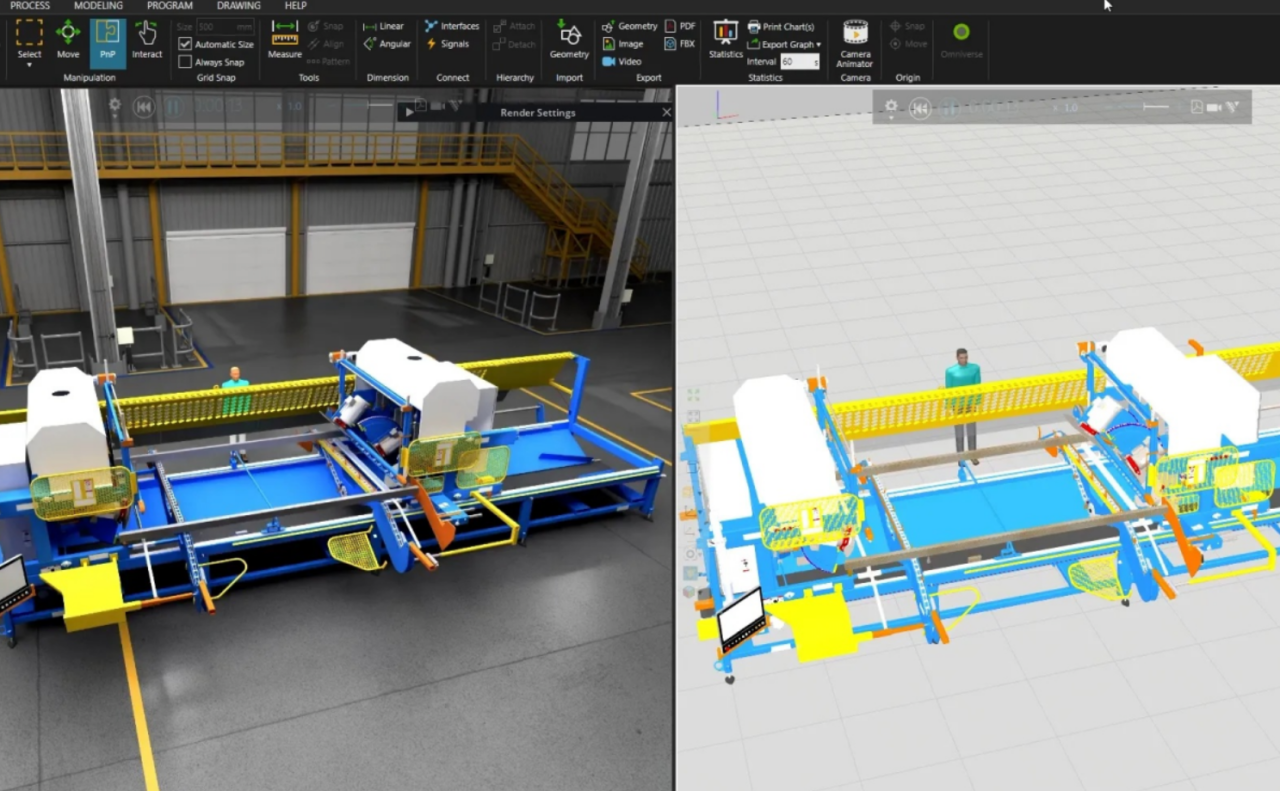Expand the Select tool dropdown arrow
Screen dimensions: 1280x791
click(x=29, y=65)
